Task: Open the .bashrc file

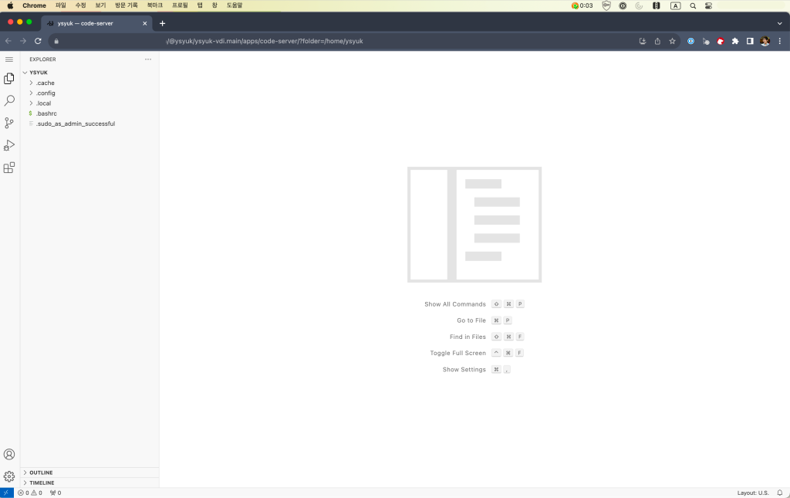Action: click(x=47, y=114)
